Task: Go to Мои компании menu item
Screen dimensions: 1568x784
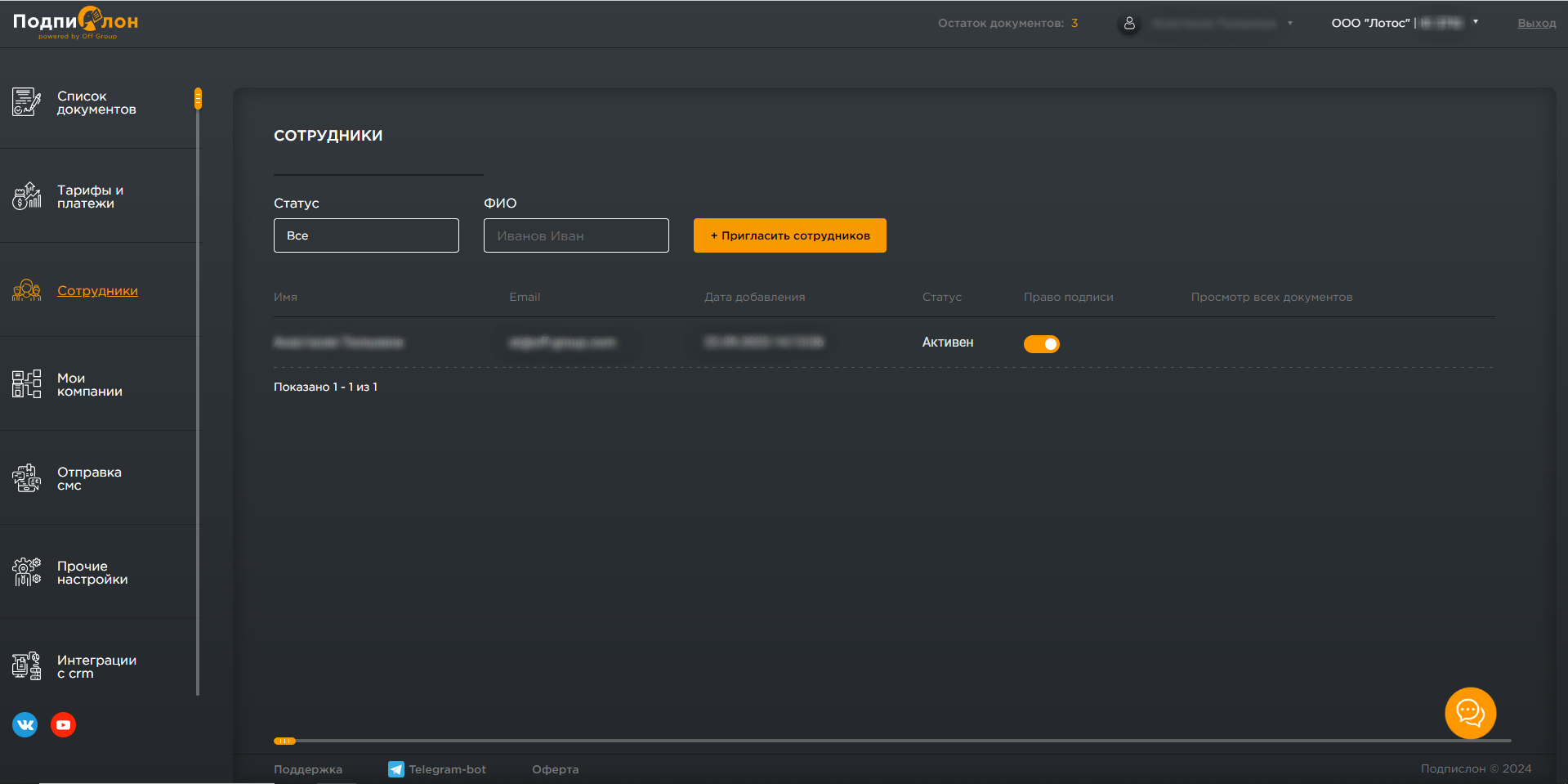Action: (x=90, y=385)
